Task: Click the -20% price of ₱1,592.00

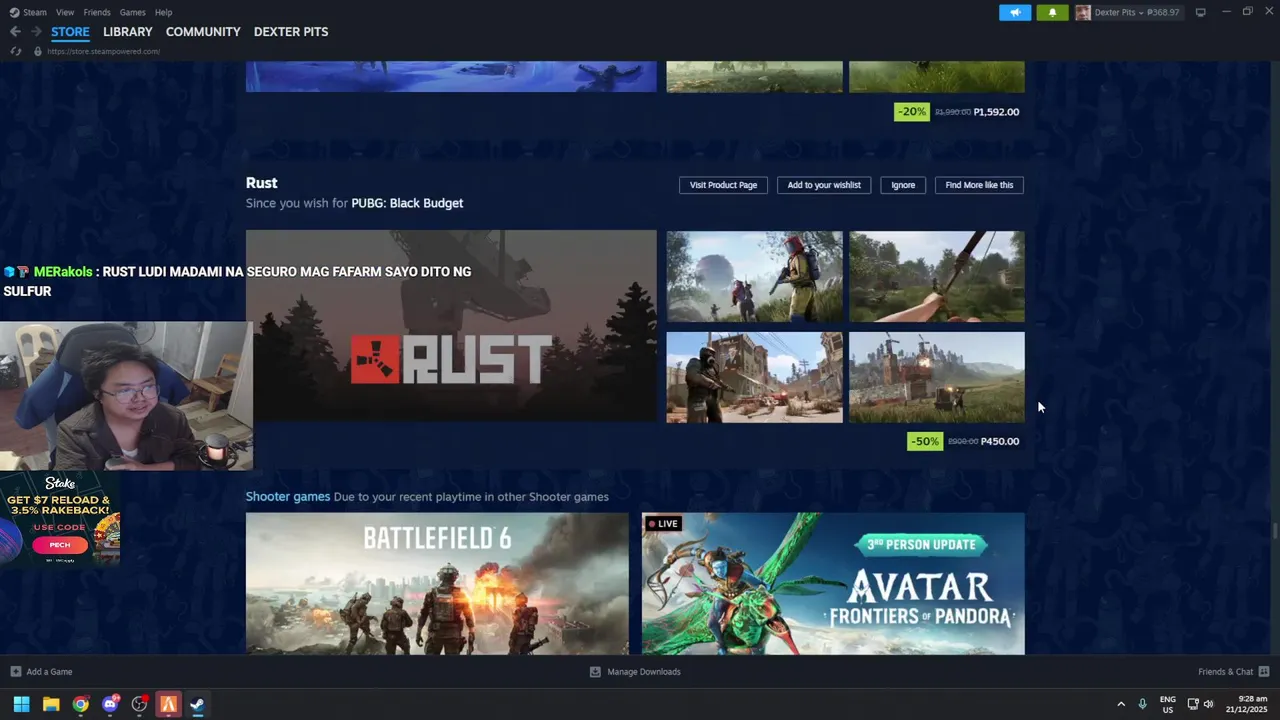Action: click(x=959, y=112)
